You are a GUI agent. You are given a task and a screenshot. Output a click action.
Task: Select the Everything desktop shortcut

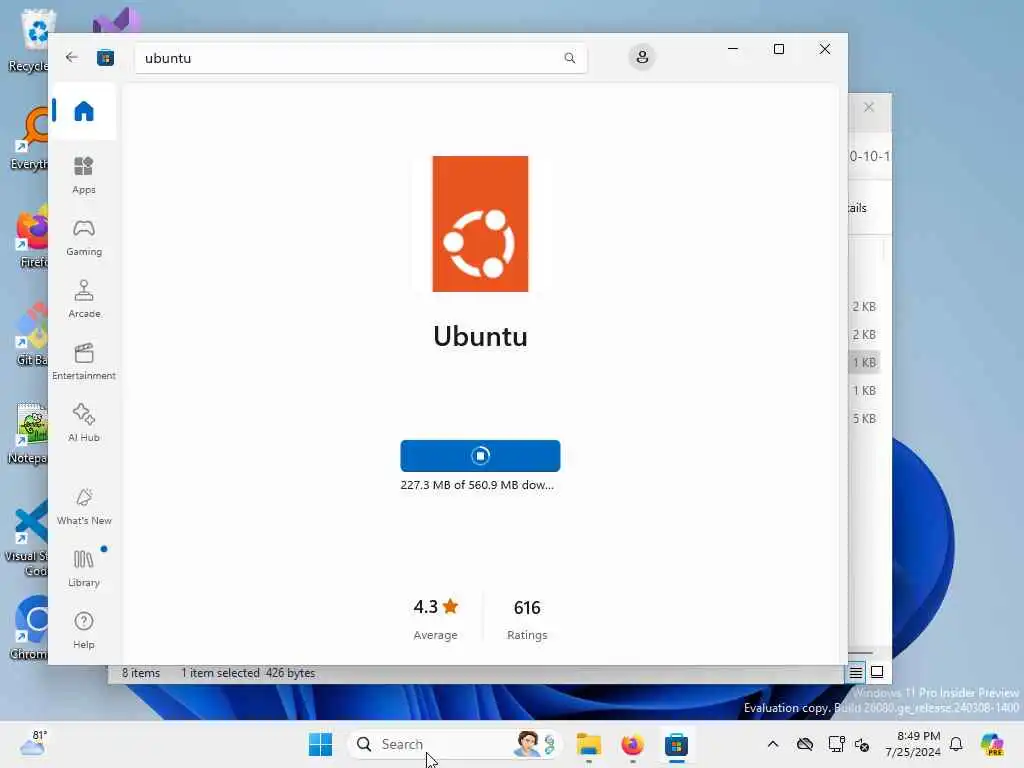30,138
